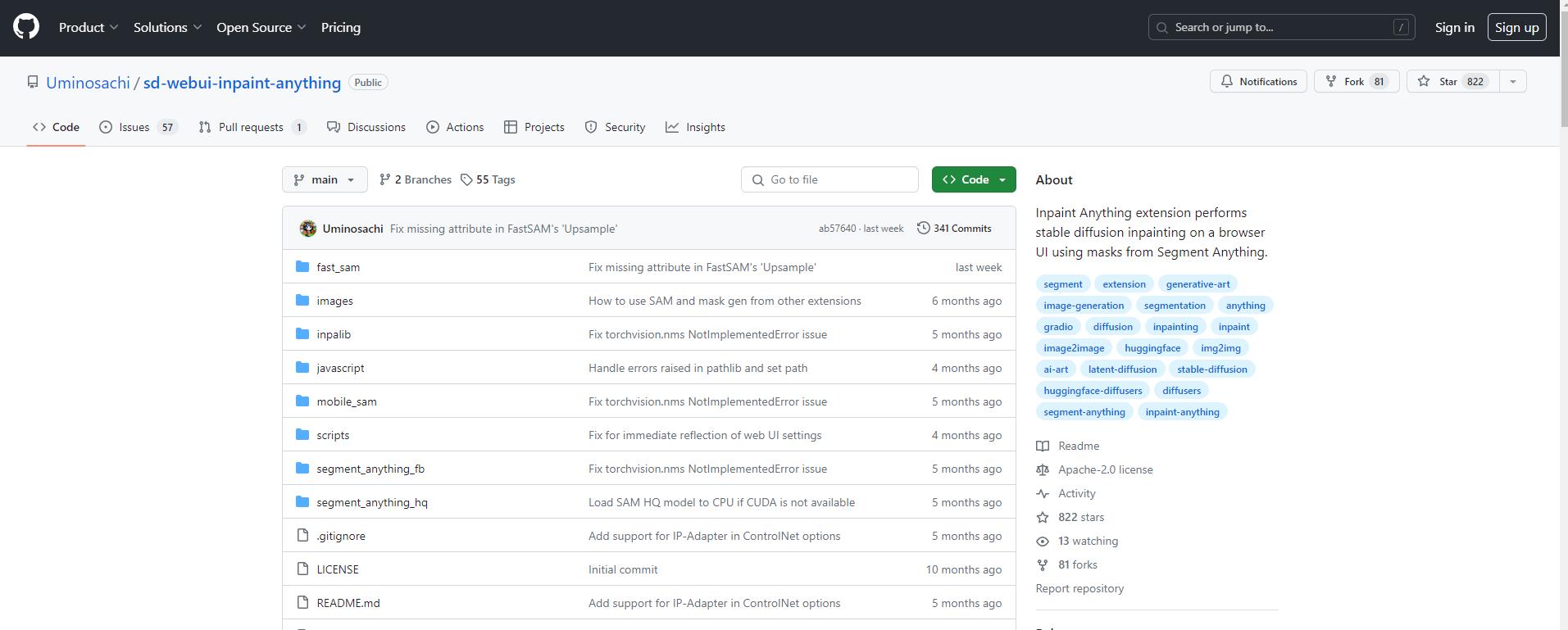Open the segment_anything_hq folder name
This screenshot has width=1568, height=630.
point(372,502)
